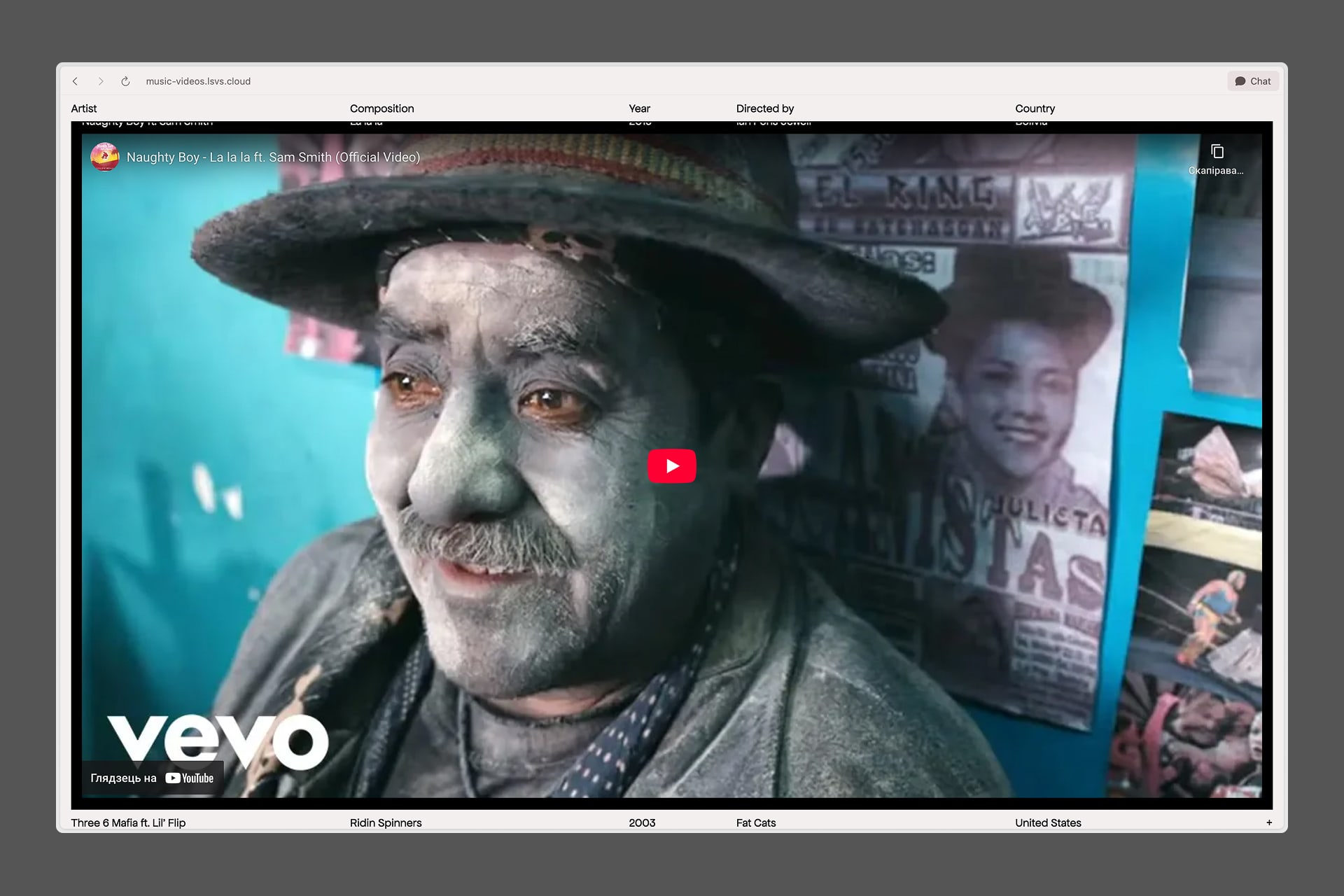Sort by the Artist column header
This screenshot has width=1344, height=896.
point(84,108)
